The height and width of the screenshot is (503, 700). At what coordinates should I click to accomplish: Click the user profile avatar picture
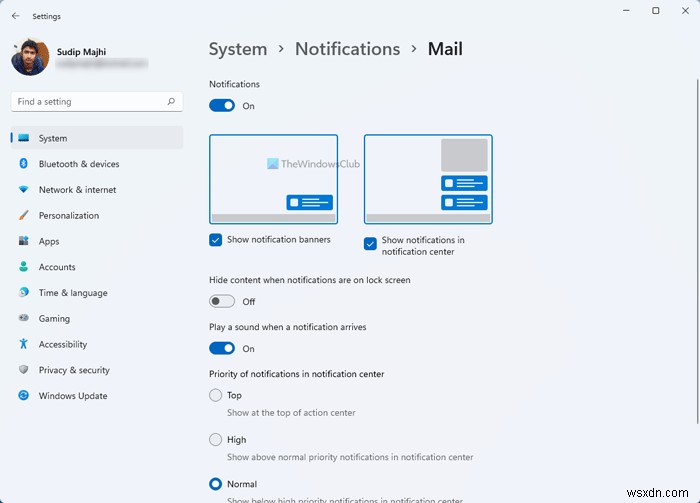(x=30, y=57)
